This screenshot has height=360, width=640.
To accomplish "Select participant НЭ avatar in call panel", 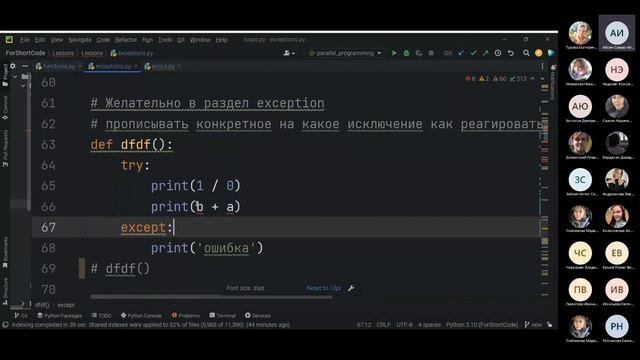I will tap(617, 70).
